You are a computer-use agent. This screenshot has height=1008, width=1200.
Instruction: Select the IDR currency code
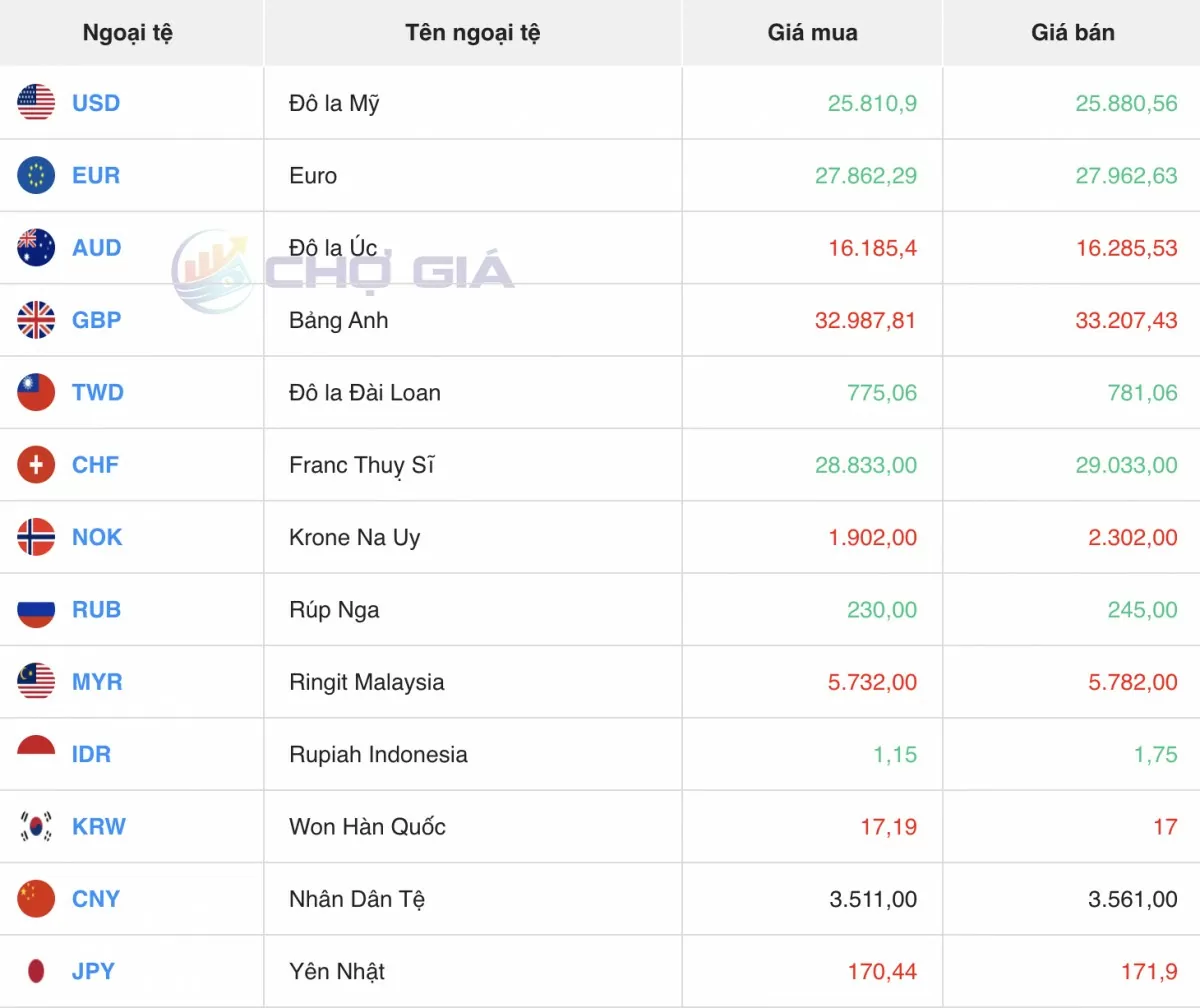click(91, 755)
